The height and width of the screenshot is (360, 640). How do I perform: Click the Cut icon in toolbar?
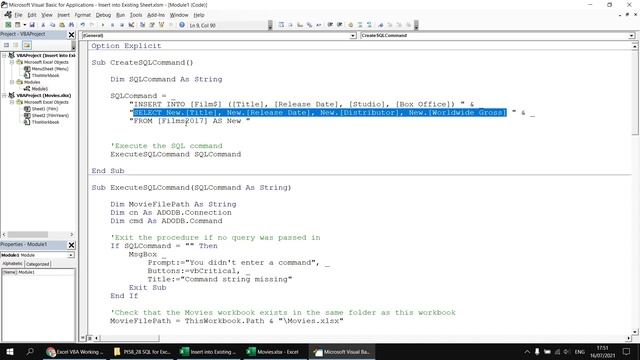coord(43,25)
